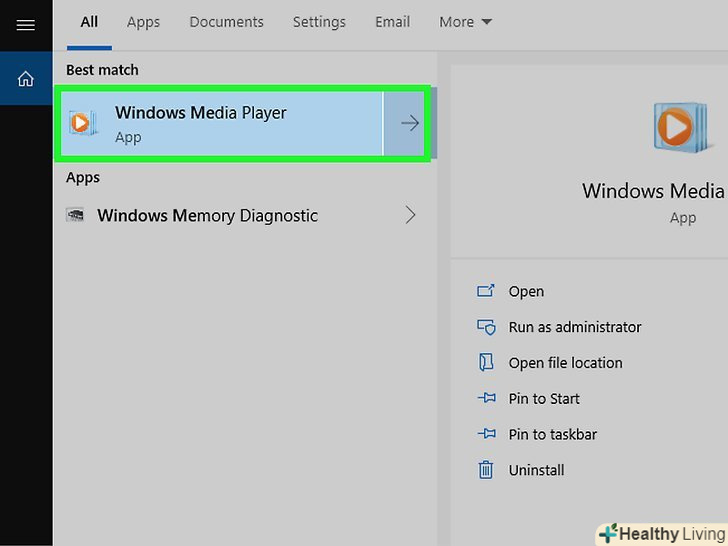Click the Pin to taskbar pin icon
Image resolution: width=728 pixels, height=546 pixels.
tap(487, 434)
